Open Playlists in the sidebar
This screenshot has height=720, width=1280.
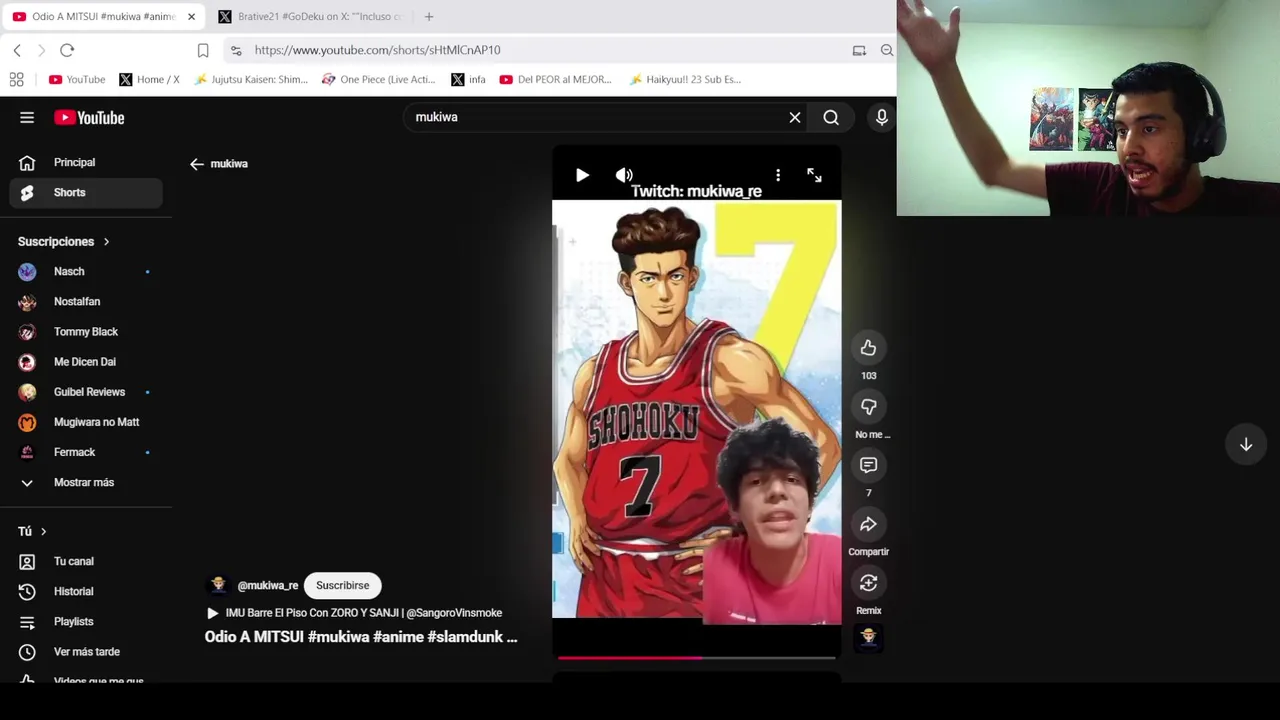pyautogui.click(x=86, y=621)
